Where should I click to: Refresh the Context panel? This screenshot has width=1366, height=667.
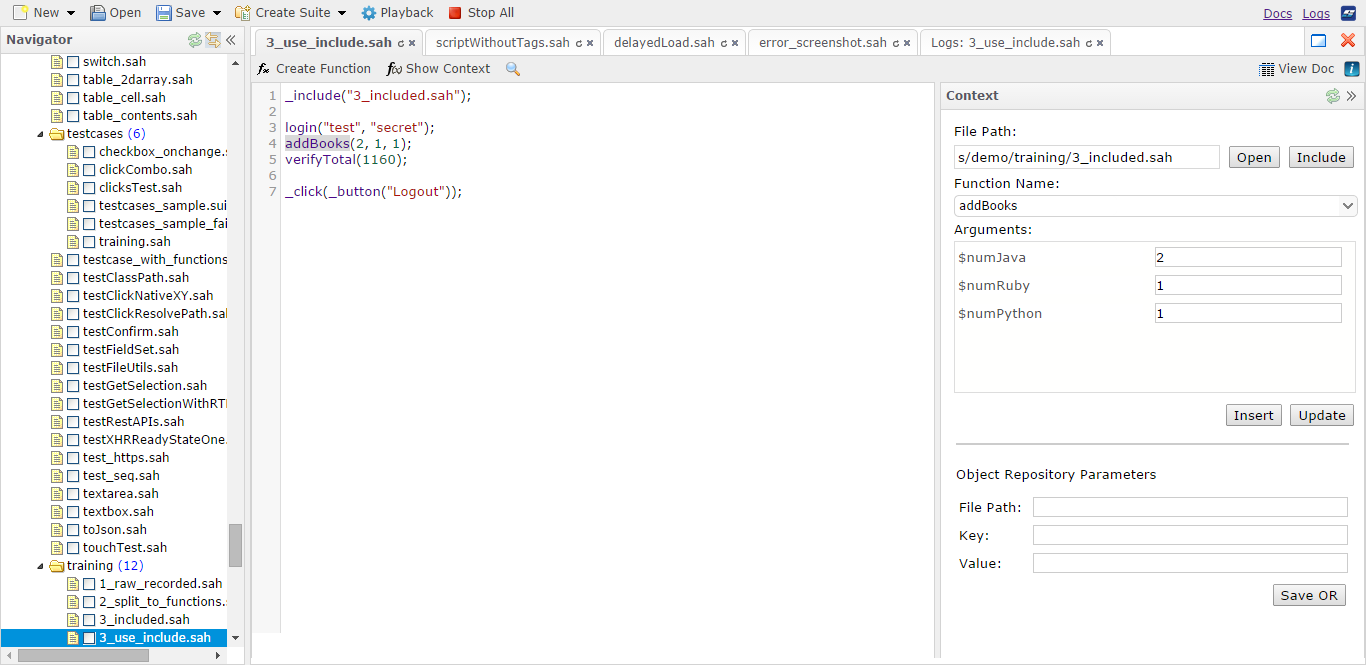pyautogui.click(x=1332, y=96)
